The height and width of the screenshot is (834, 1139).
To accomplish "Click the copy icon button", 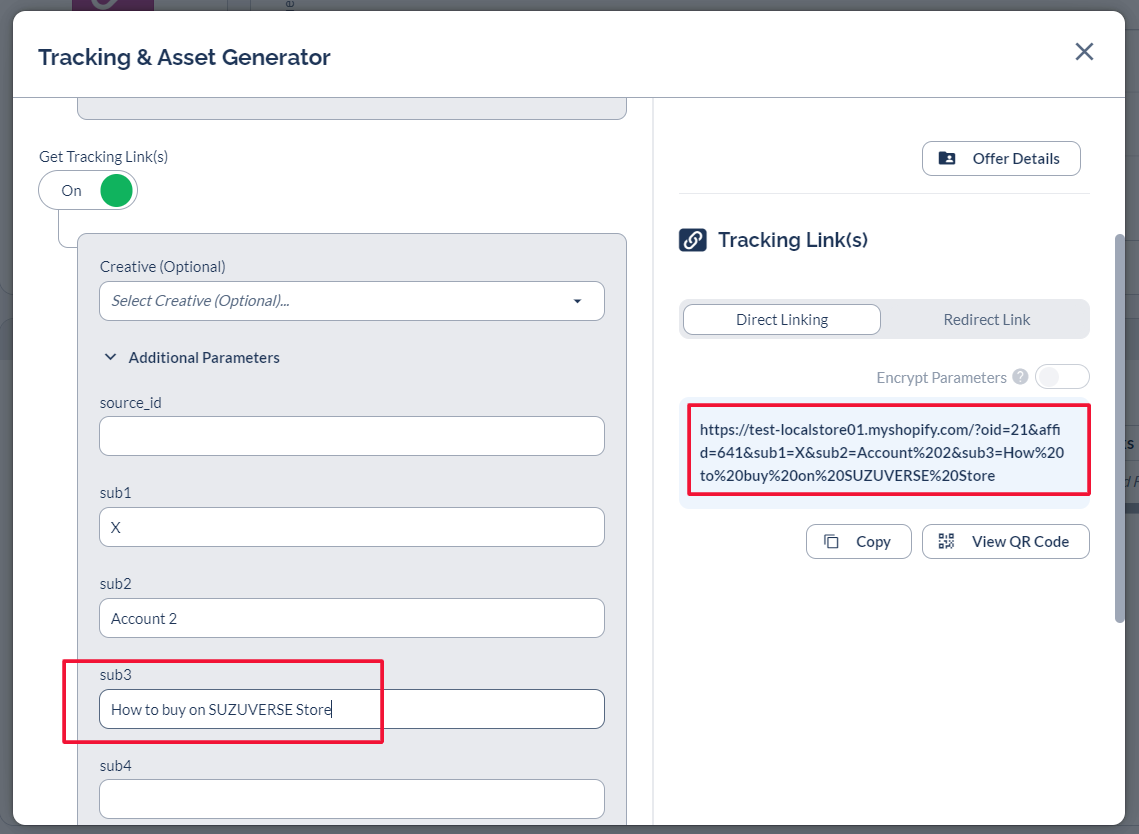I will 858,541.
